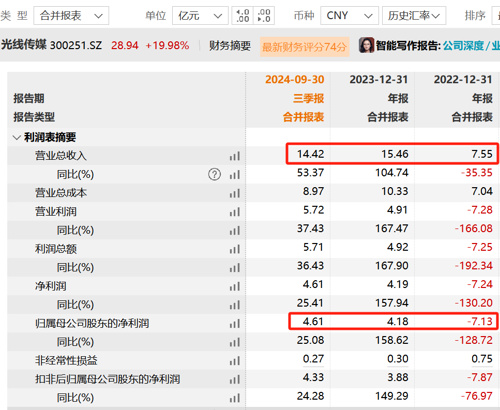Open chart icon for 归属母公司股东的净利润 同比(%) row
This screenshot has height=410, width=500.
pos(235,342)
